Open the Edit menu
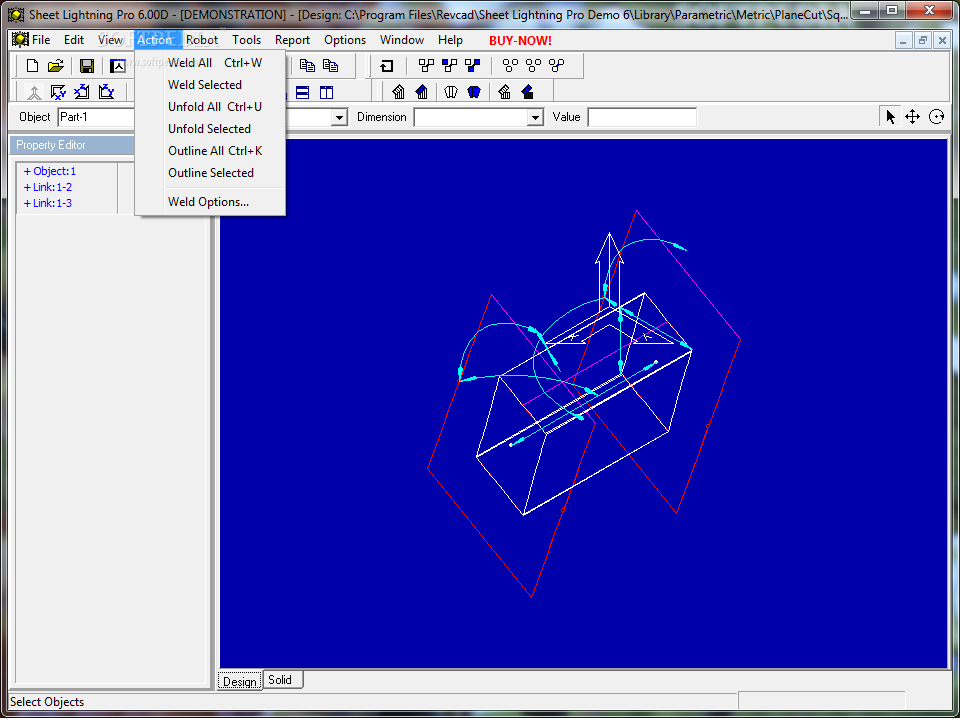Screen dimensions: 960x718 click(74, 40)
